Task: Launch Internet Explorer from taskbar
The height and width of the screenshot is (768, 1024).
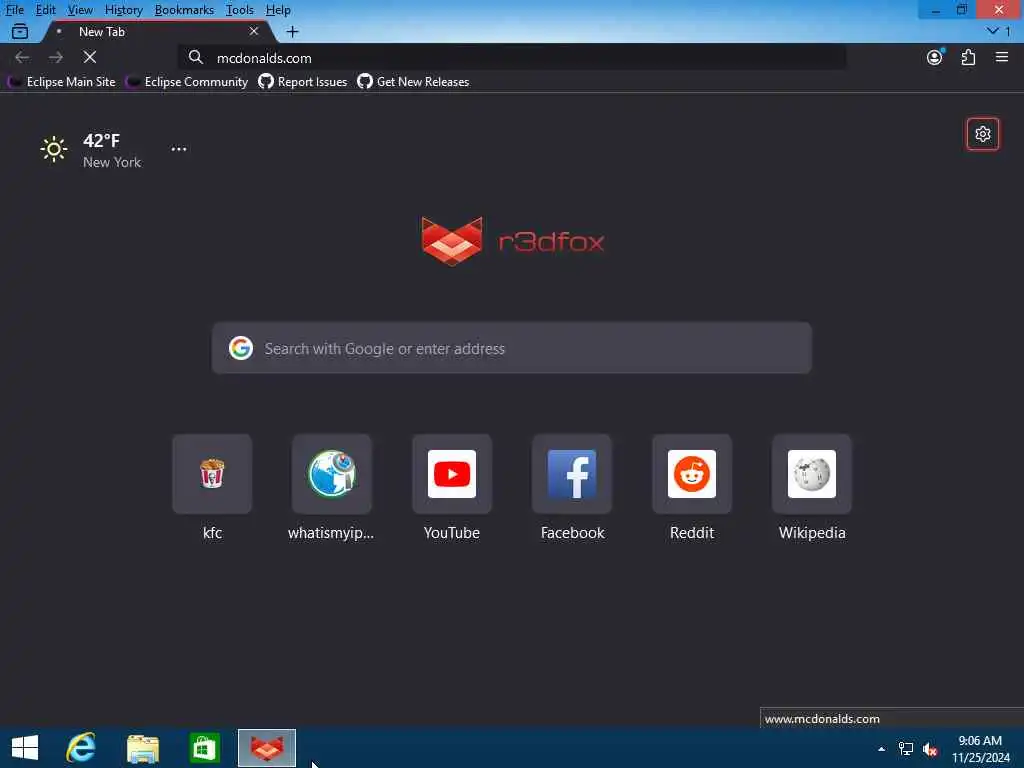Action: coord(81,748)
